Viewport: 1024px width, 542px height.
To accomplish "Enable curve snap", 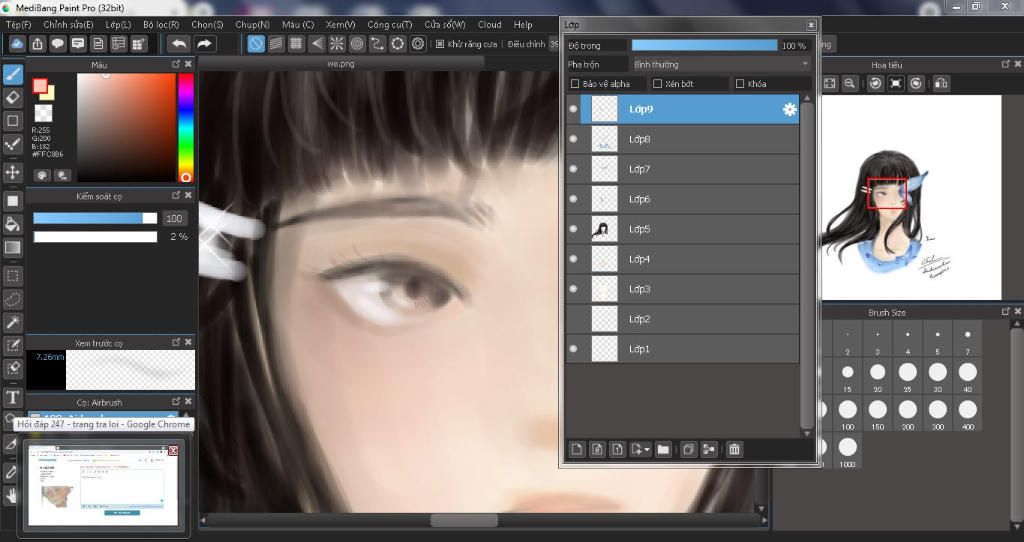I will pyautogui.click(x=377, y=44).
